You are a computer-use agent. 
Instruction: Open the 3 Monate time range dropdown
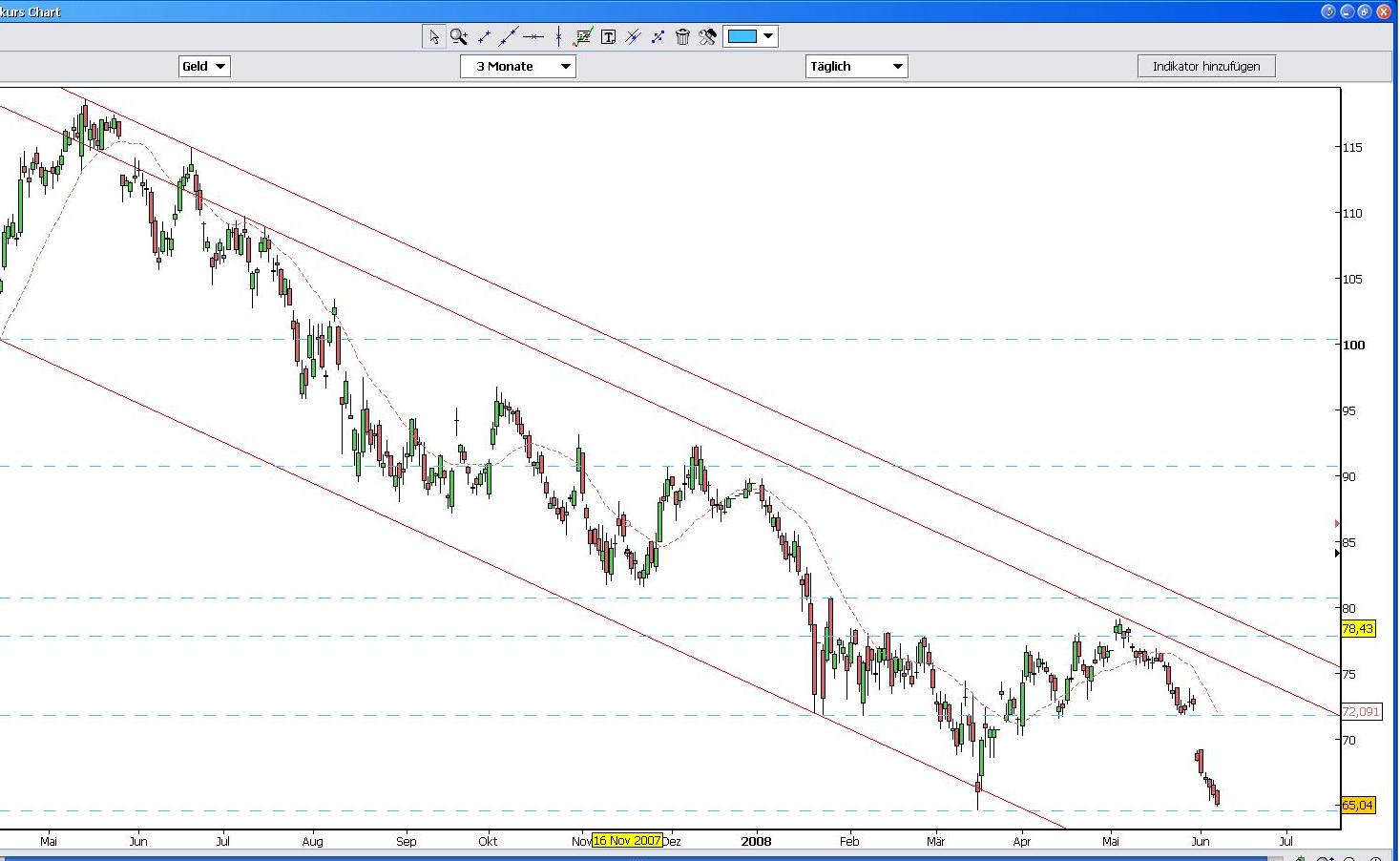[x=518, y=66]
